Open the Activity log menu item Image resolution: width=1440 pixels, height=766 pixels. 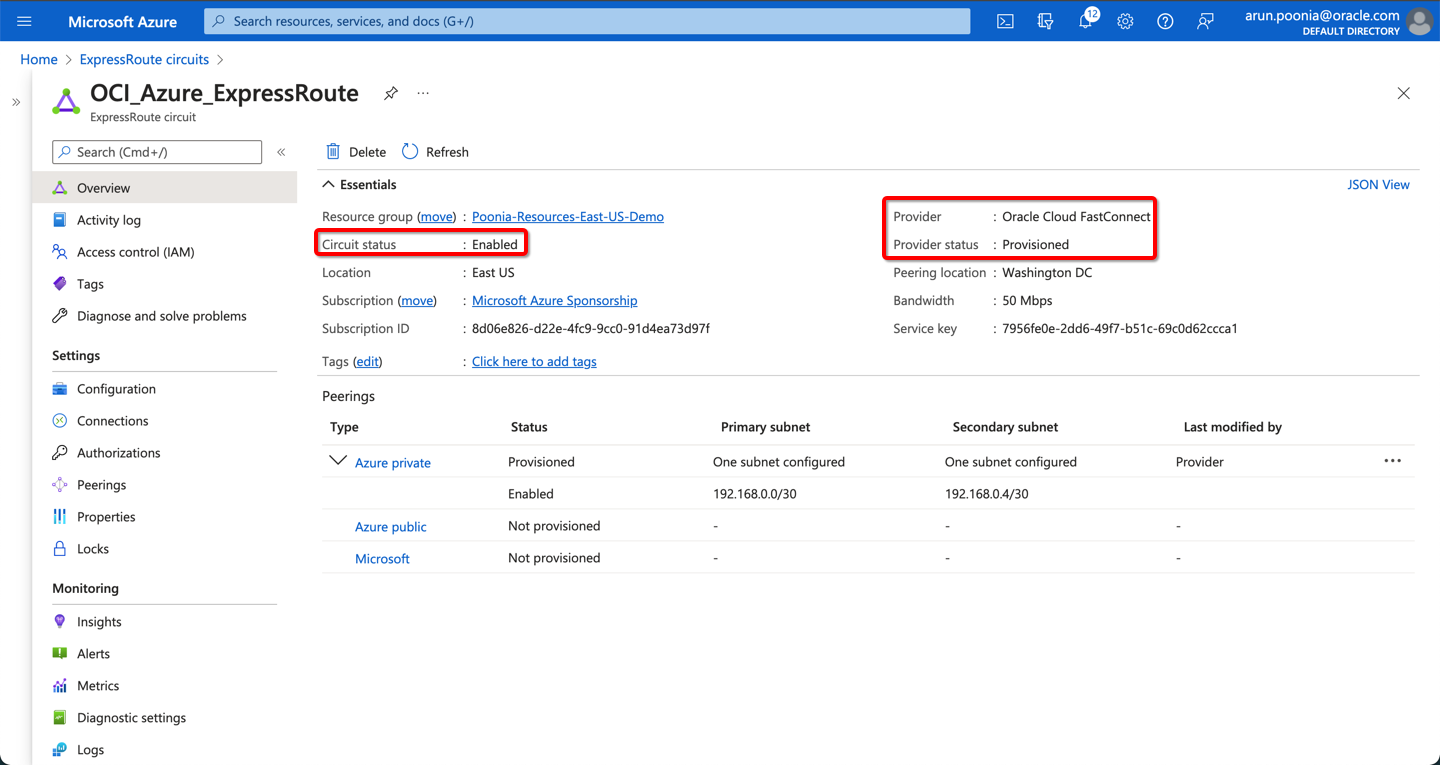coord(108,220)
